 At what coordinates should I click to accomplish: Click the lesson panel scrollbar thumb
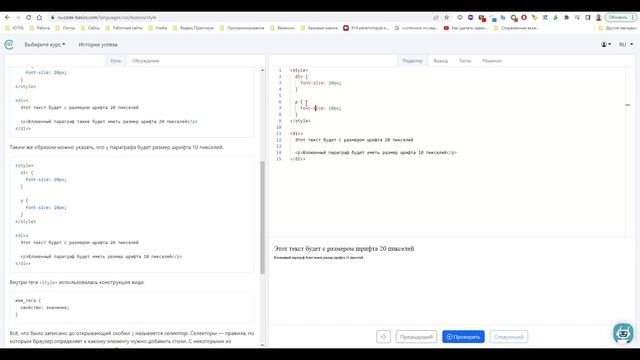(x=262, y=217)
